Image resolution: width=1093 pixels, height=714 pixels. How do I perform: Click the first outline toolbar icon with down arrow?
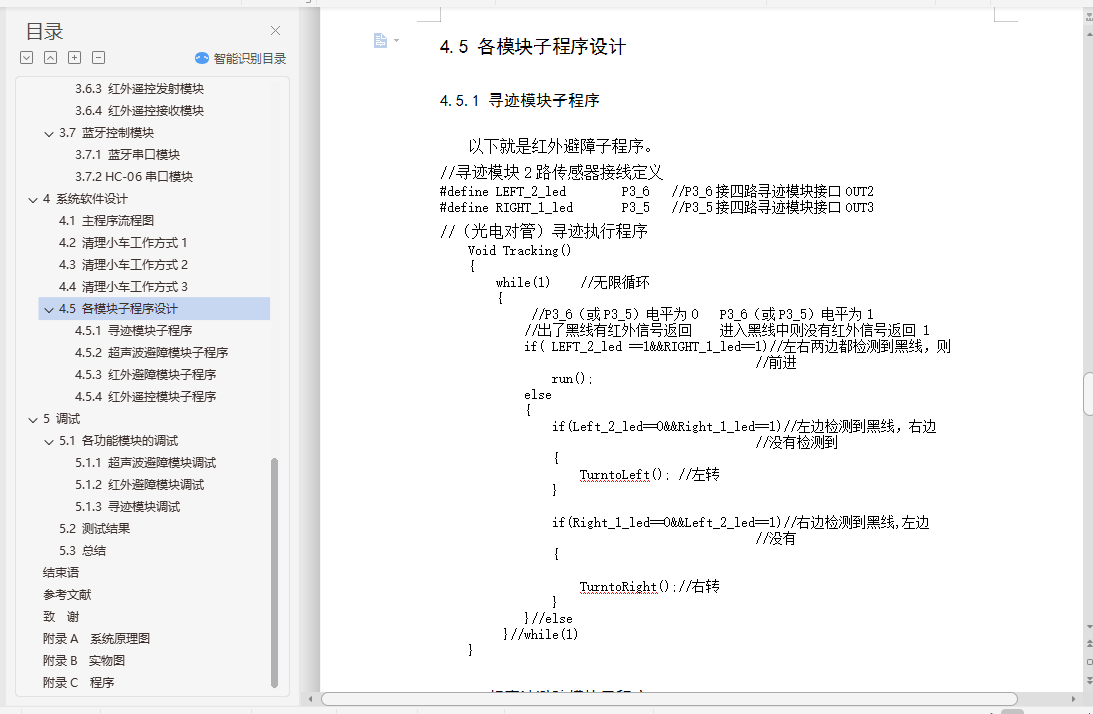point(26,58)
